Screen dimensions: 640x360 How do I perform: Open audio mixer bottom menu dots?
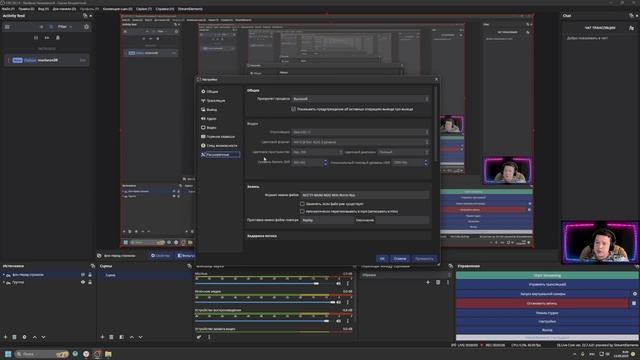(209, 337)
